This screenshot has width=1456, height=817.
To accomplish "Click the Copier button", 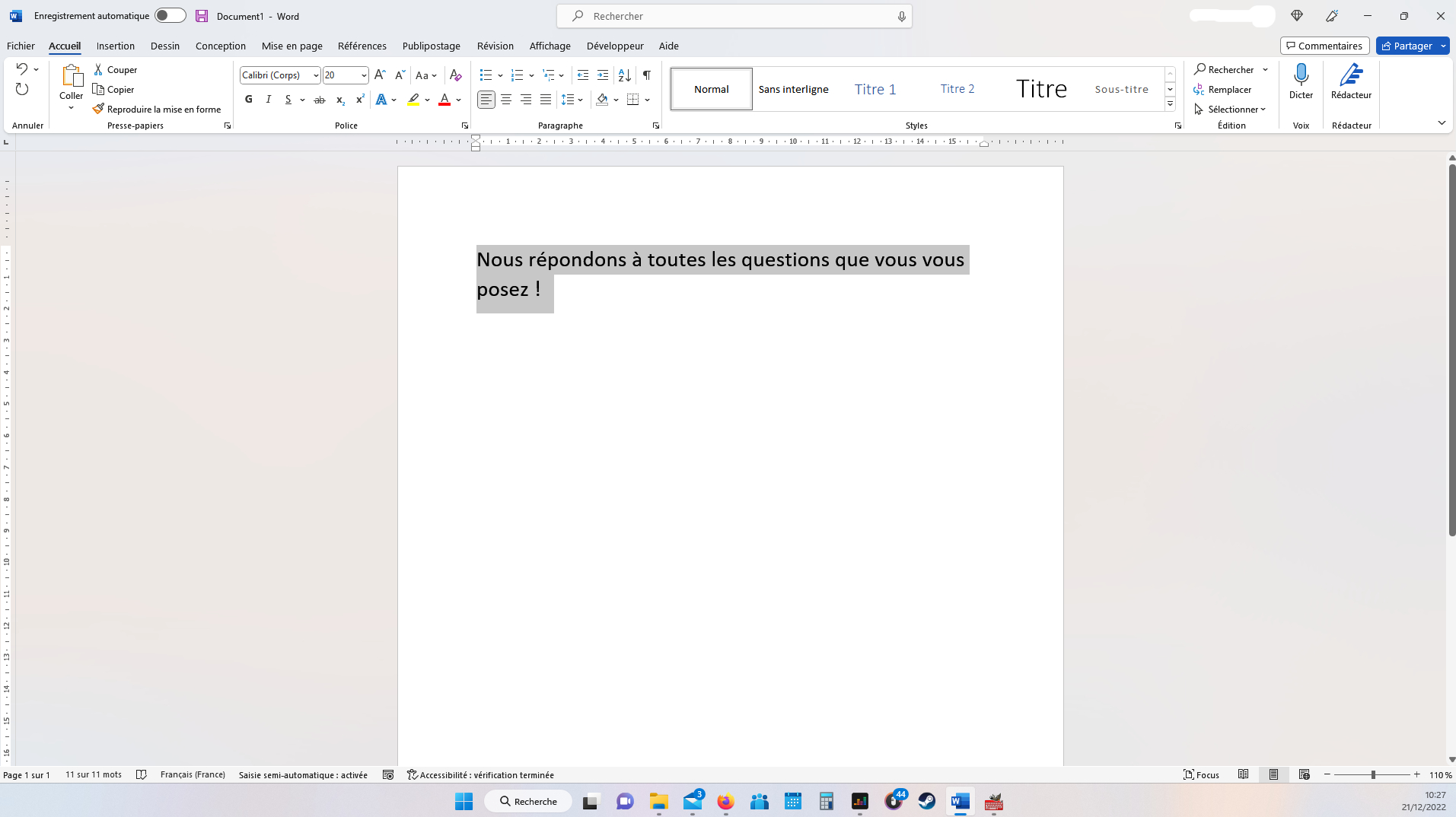I will pos(114,89).
